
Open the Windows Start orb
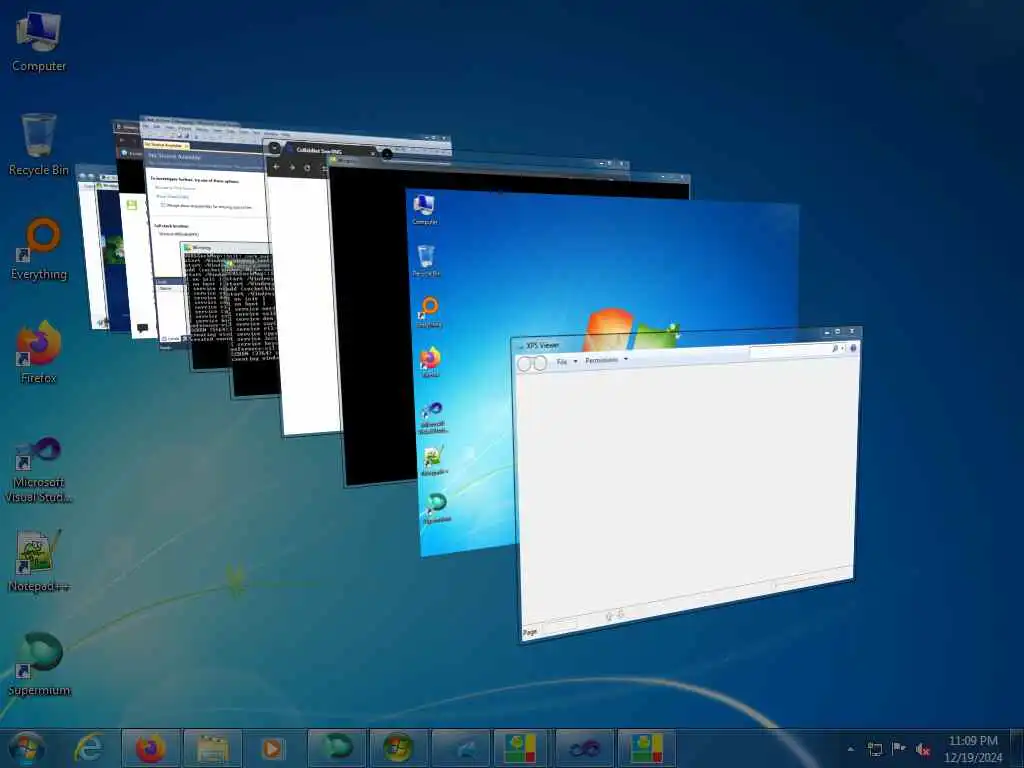[x=27, y=748]
